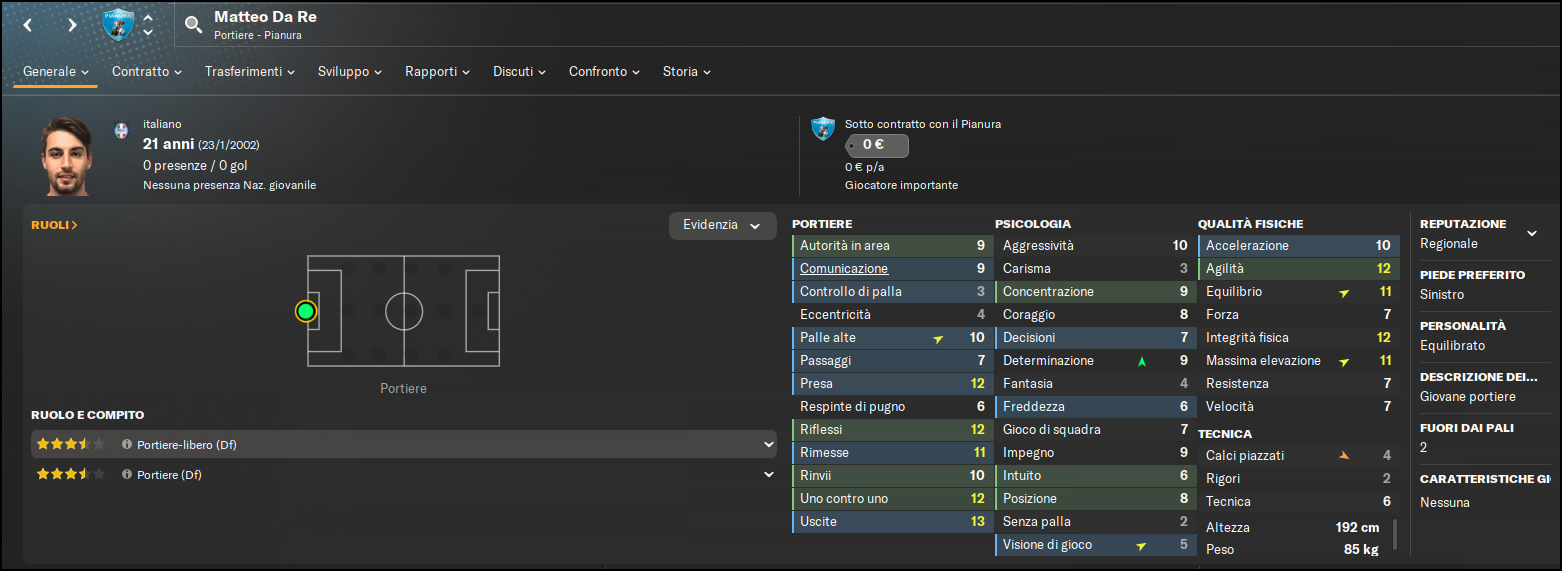Go forward with the right arrow
This screenshot has height=571, width=1562.
(72, 25)
